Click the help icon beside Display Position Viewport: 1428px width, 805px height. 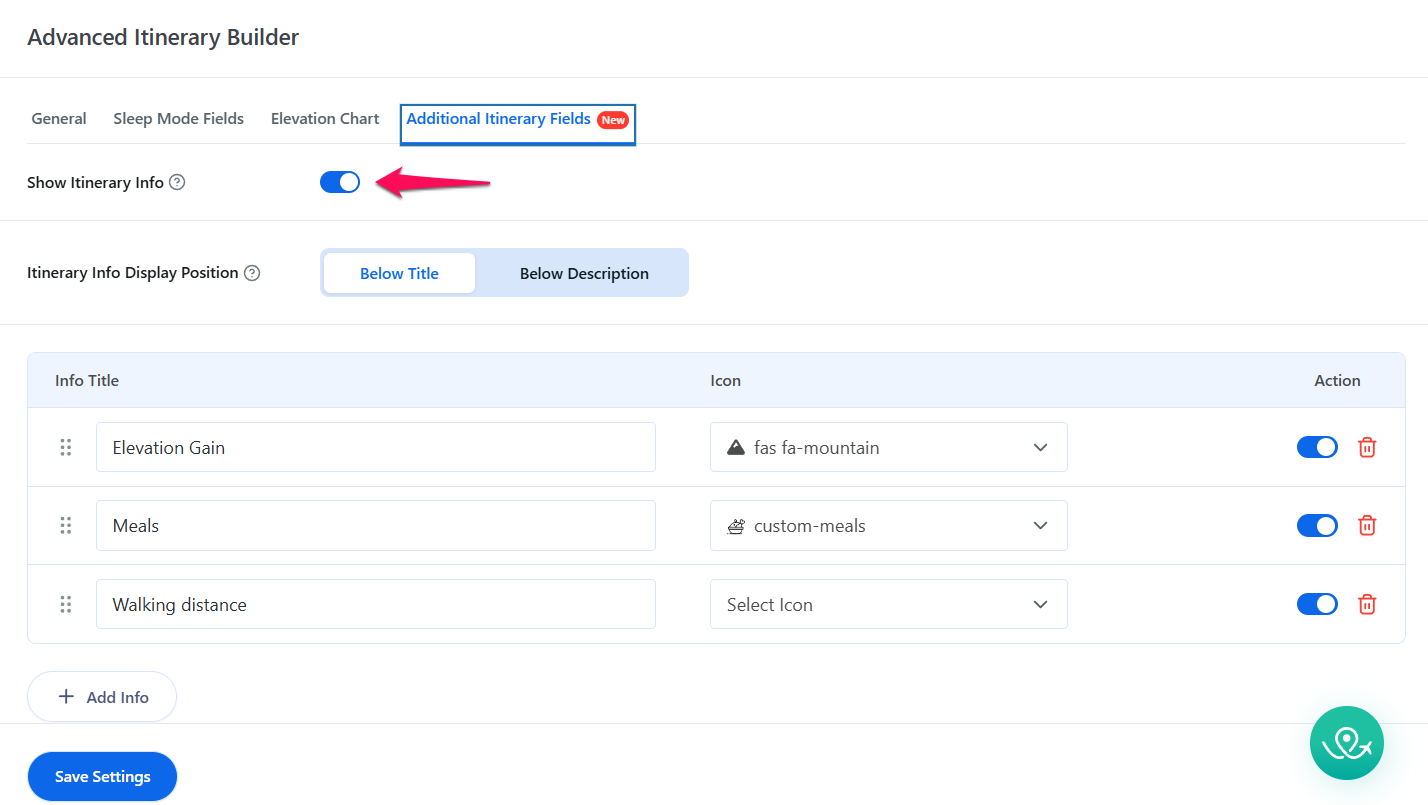(x=252, y=273)
